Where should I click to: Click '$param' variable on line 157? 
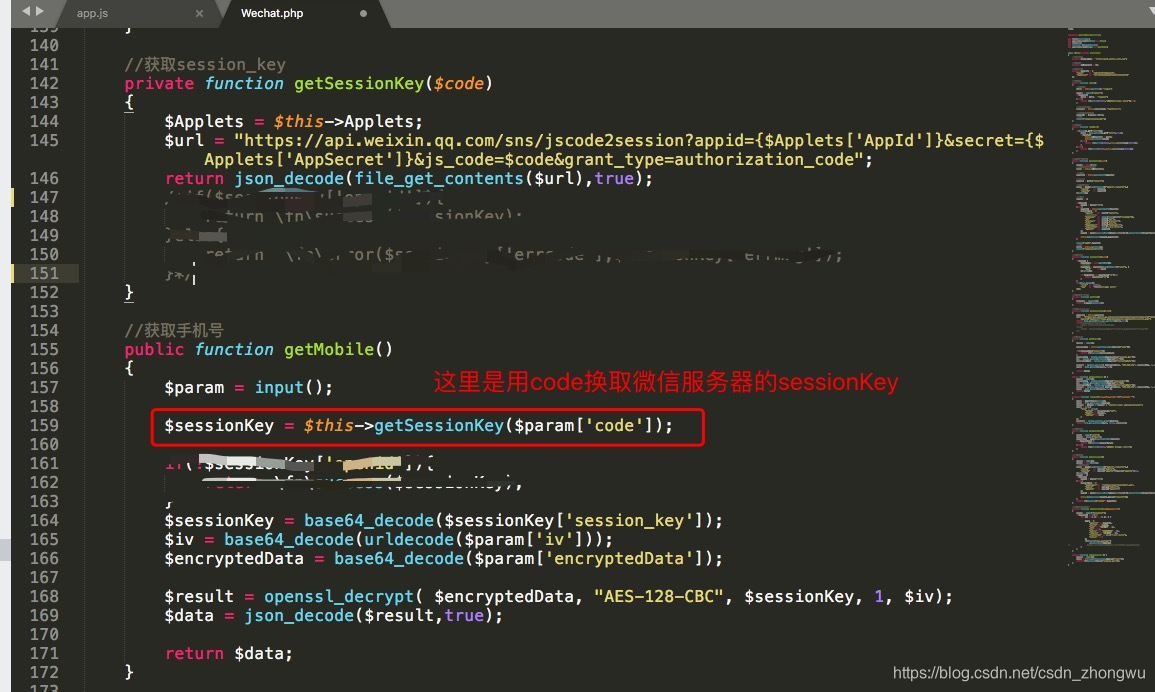click(194, 388)
